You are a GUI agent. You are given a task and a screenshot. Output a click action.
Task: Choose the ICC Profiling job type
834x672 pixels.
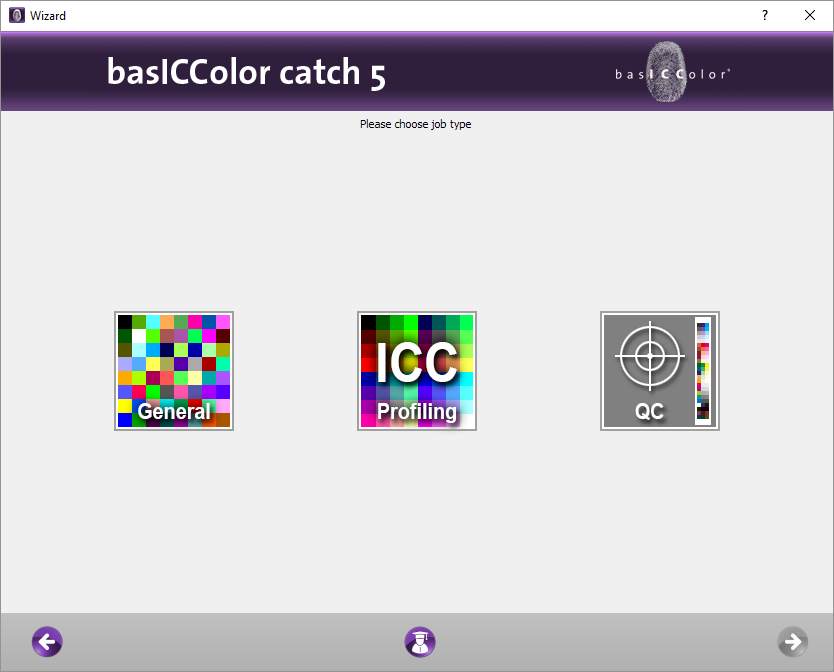(416, 371)
